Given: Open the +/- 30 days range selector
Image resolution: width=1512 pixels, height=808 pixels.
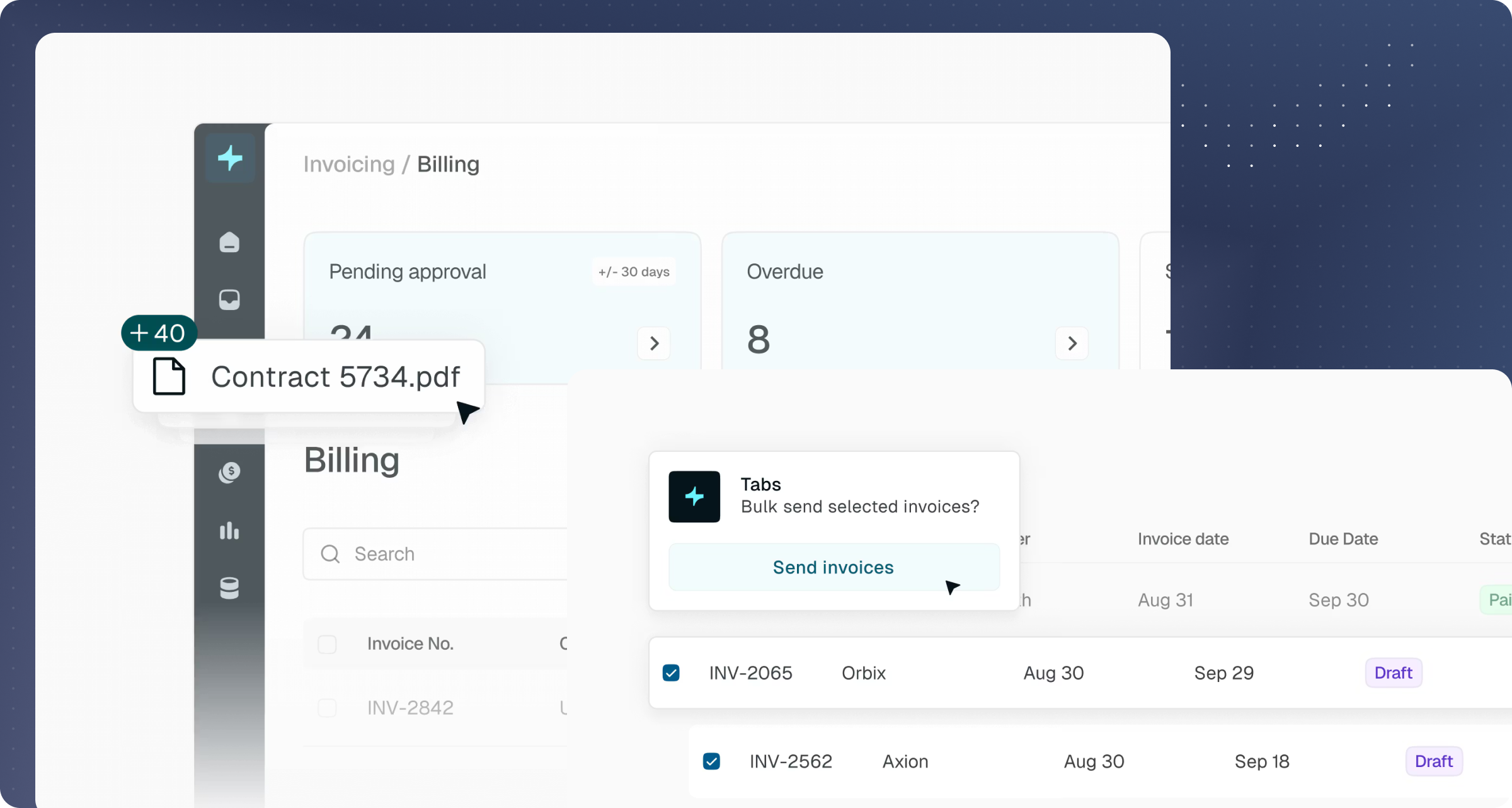Looking at the screenshot, I should (633, 272).
